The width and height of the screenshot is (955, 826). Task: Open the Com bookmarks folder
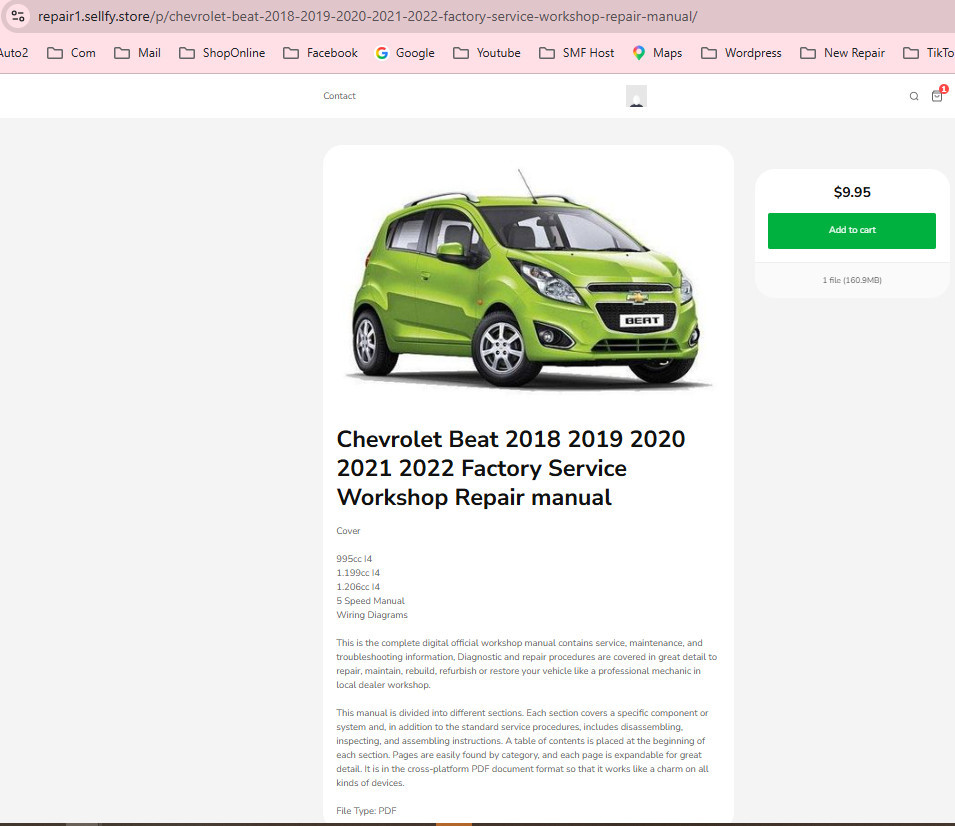(x=71, y=53)
